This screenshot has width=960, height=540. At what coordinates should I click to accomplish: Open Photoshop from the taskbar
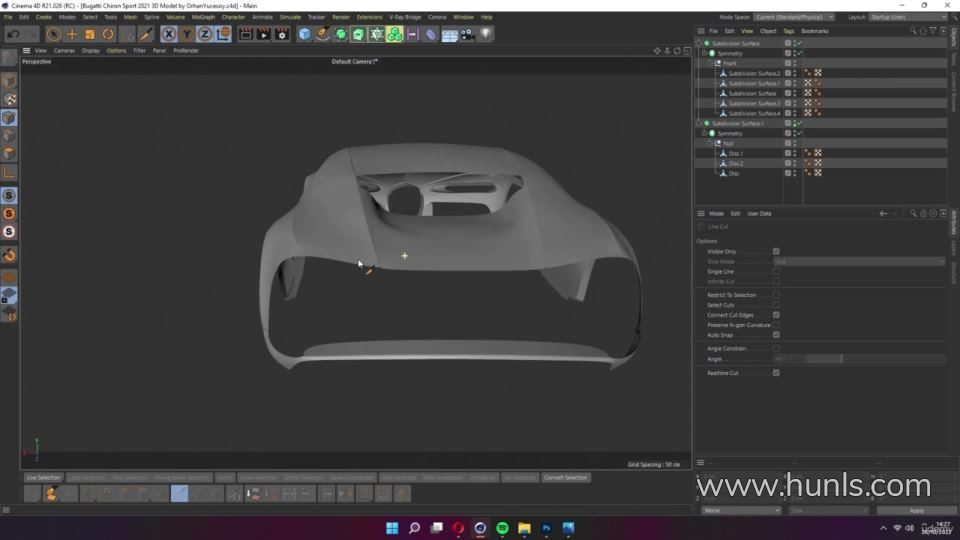tap(546, 528)
